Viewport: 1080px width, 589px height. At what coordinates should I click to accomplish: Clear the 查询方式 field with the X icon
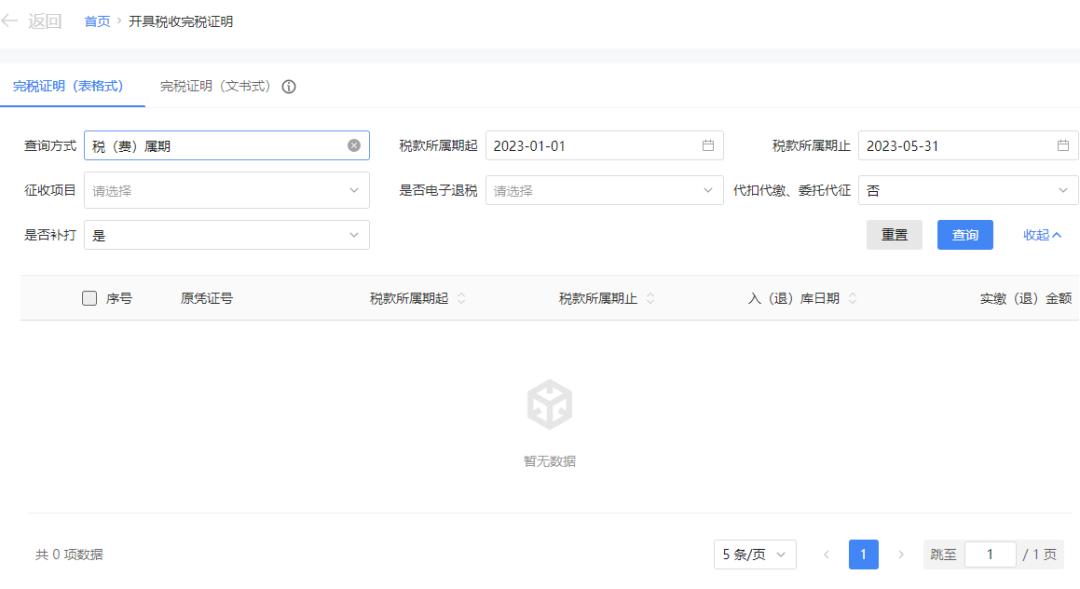354,146
